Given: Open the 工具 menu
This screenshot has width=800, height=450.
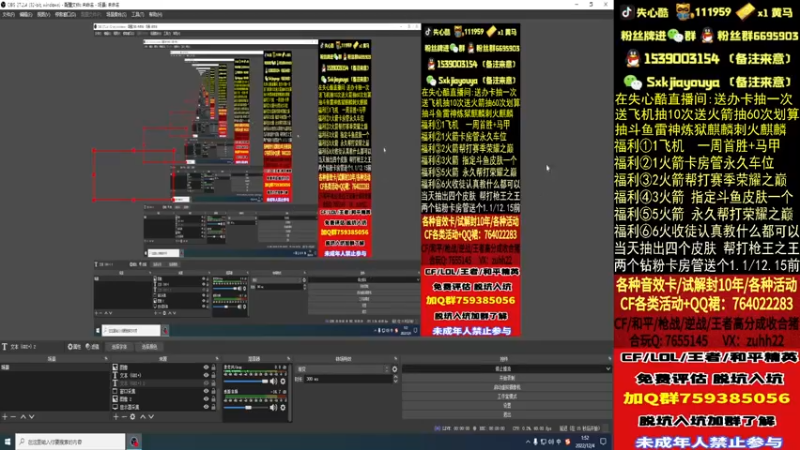Looking at the screenshot, I should (137, 15).
